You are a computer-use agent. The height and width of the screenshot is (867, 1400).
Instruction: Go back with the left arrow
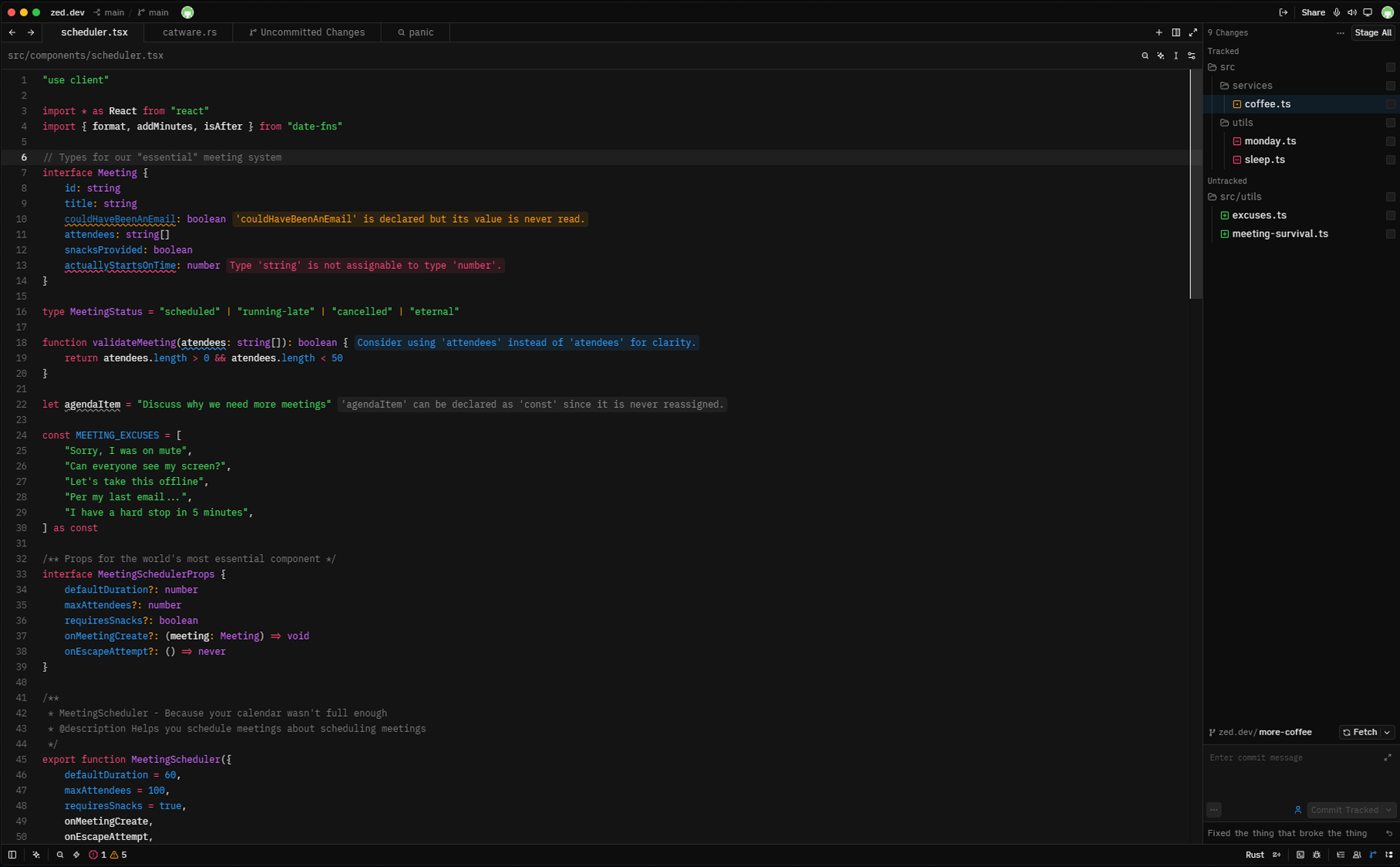click(x=12, y=32)
